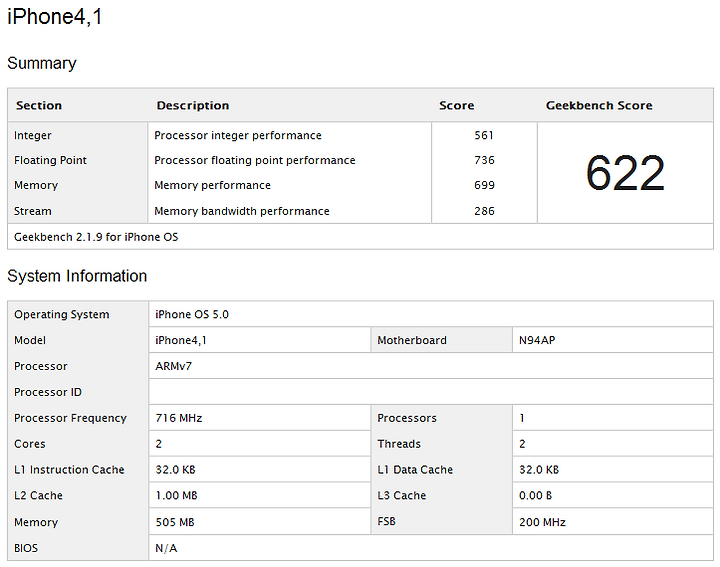Click the Score column header
Viewport: 720px width, 567px height.
pos(456,105)
